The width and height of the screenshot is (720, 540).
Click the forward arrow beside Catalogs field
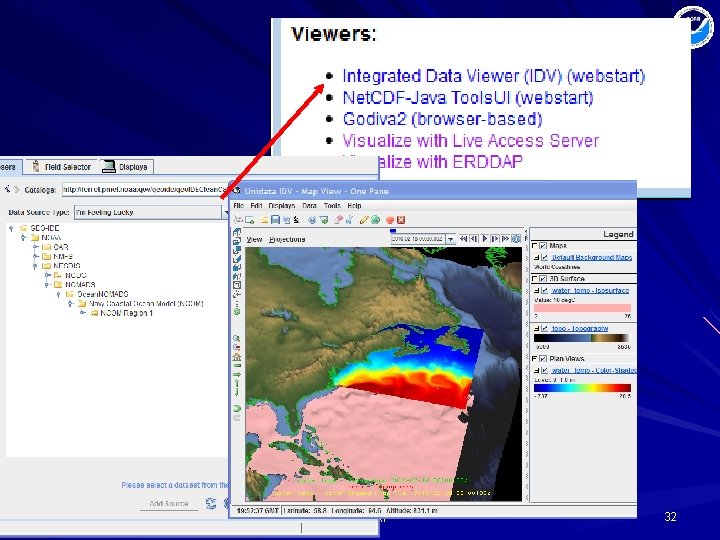[x=17, y=189]
